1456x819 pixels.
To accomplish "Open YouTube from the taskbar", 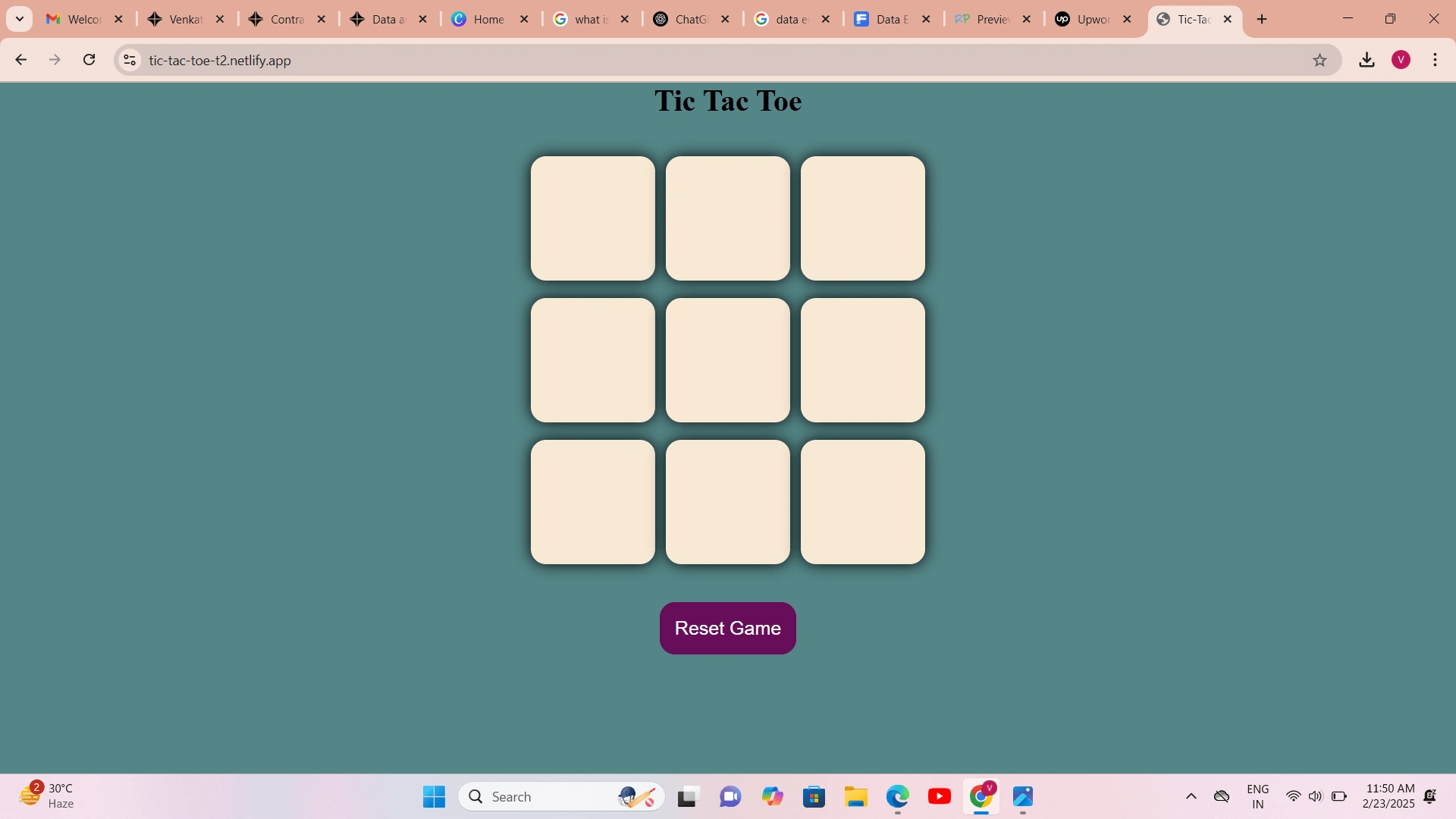I will (x=939, y=796).
